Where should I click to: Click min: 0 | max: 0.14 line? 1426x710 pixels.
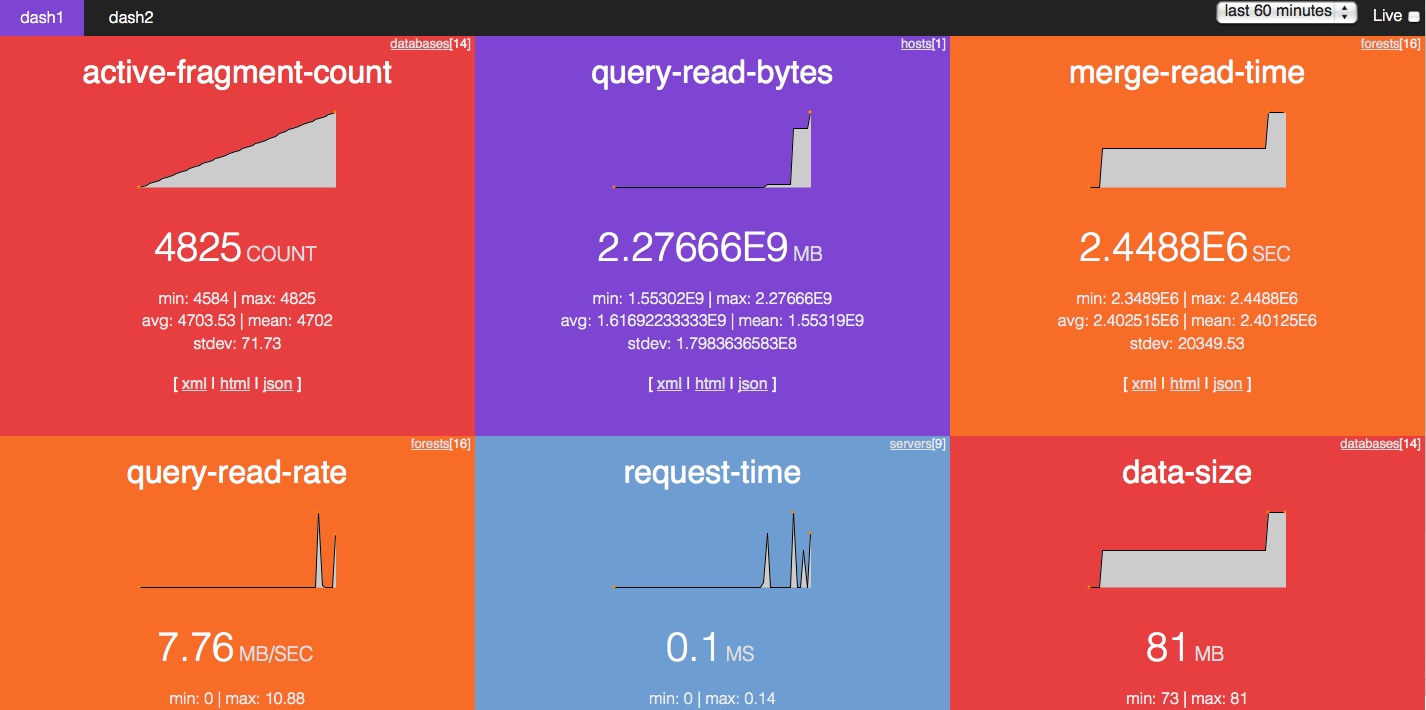(712, 699)
